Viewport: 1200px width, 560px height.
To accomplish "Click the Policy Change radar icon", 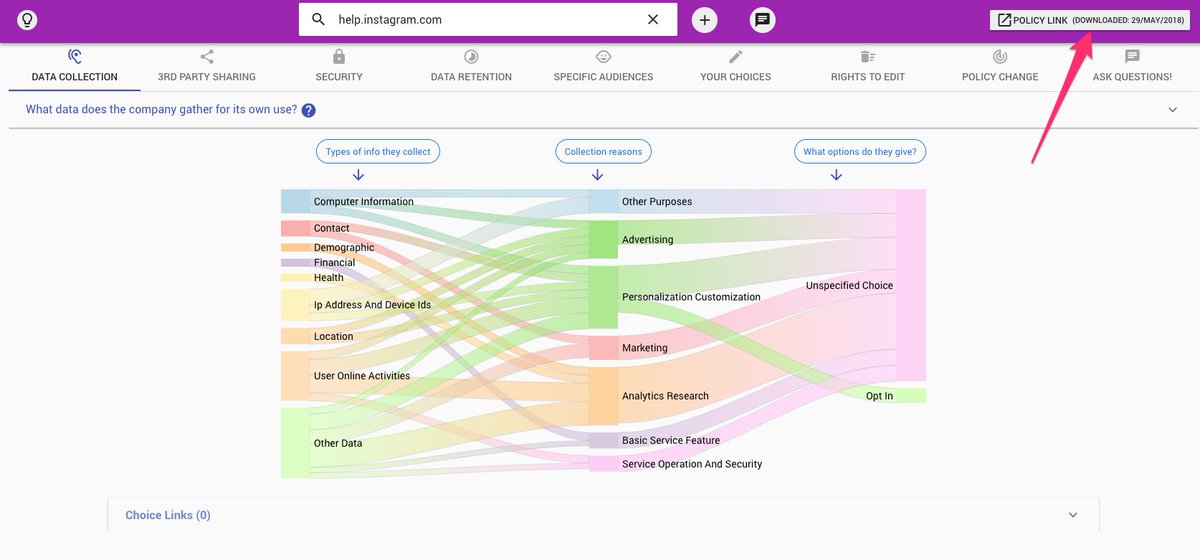I will (1000, 57).
